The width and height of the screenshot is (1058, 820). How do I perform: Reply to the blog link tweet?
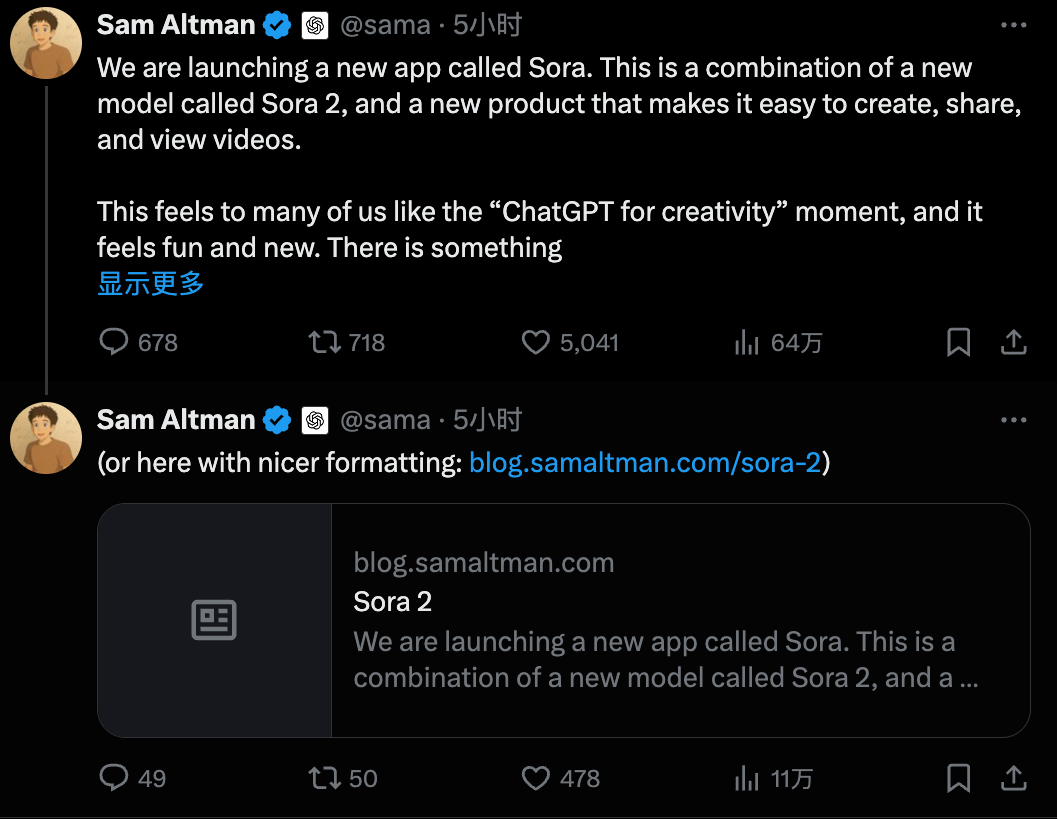(115, 778)
